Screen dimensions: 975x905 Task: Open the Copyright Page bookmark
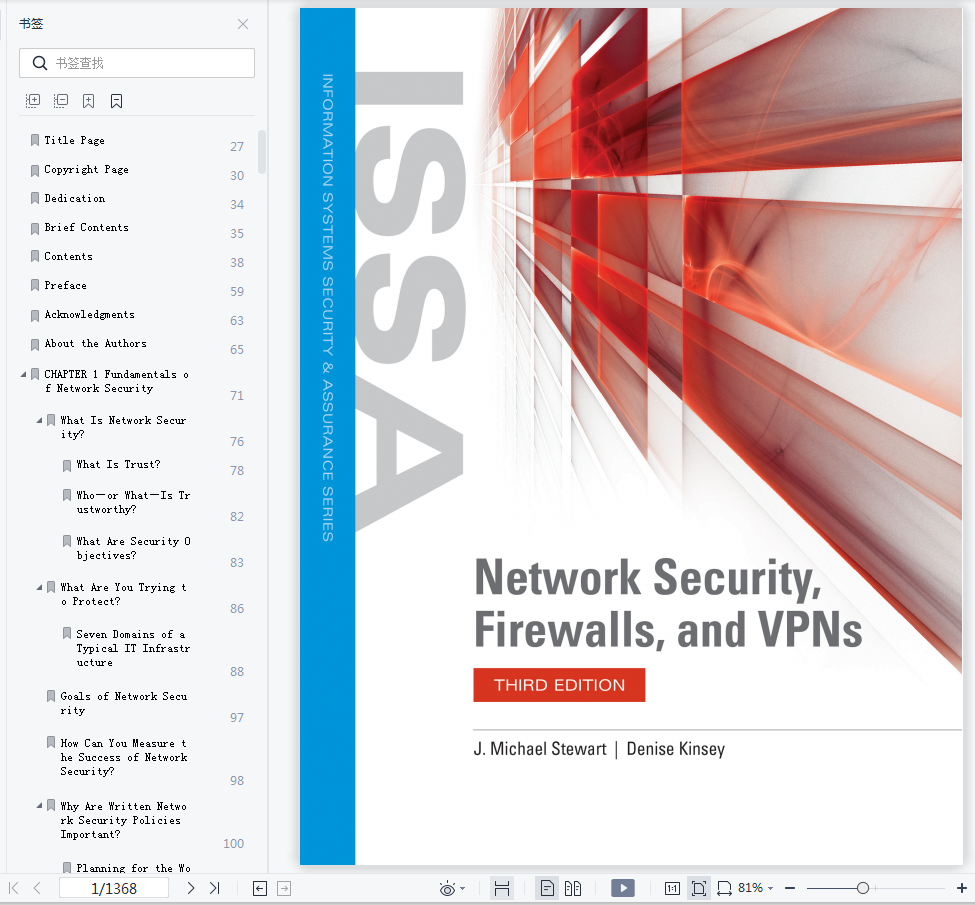[86, 169]
